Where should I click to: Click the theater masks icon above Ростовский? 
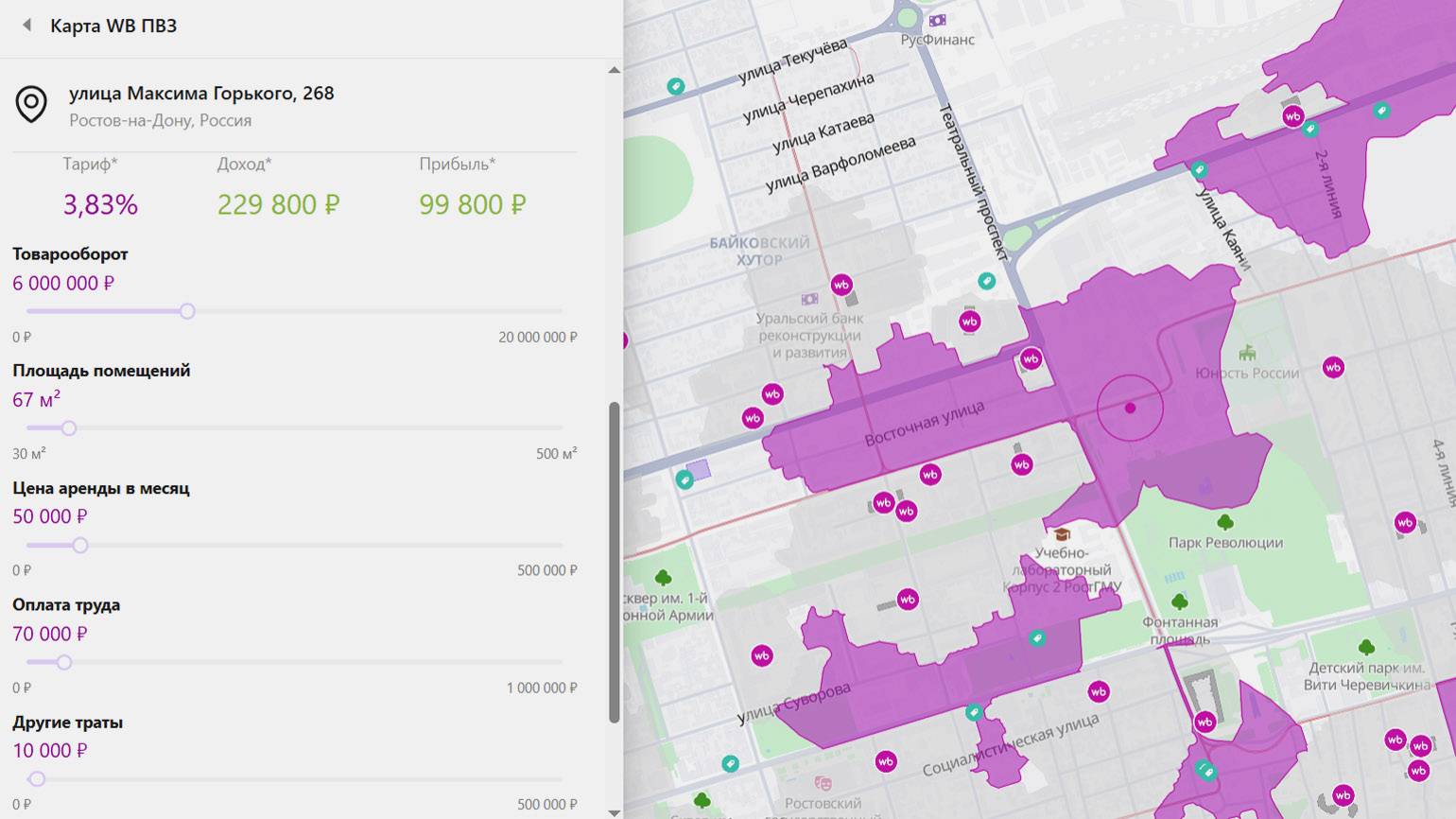823,783
